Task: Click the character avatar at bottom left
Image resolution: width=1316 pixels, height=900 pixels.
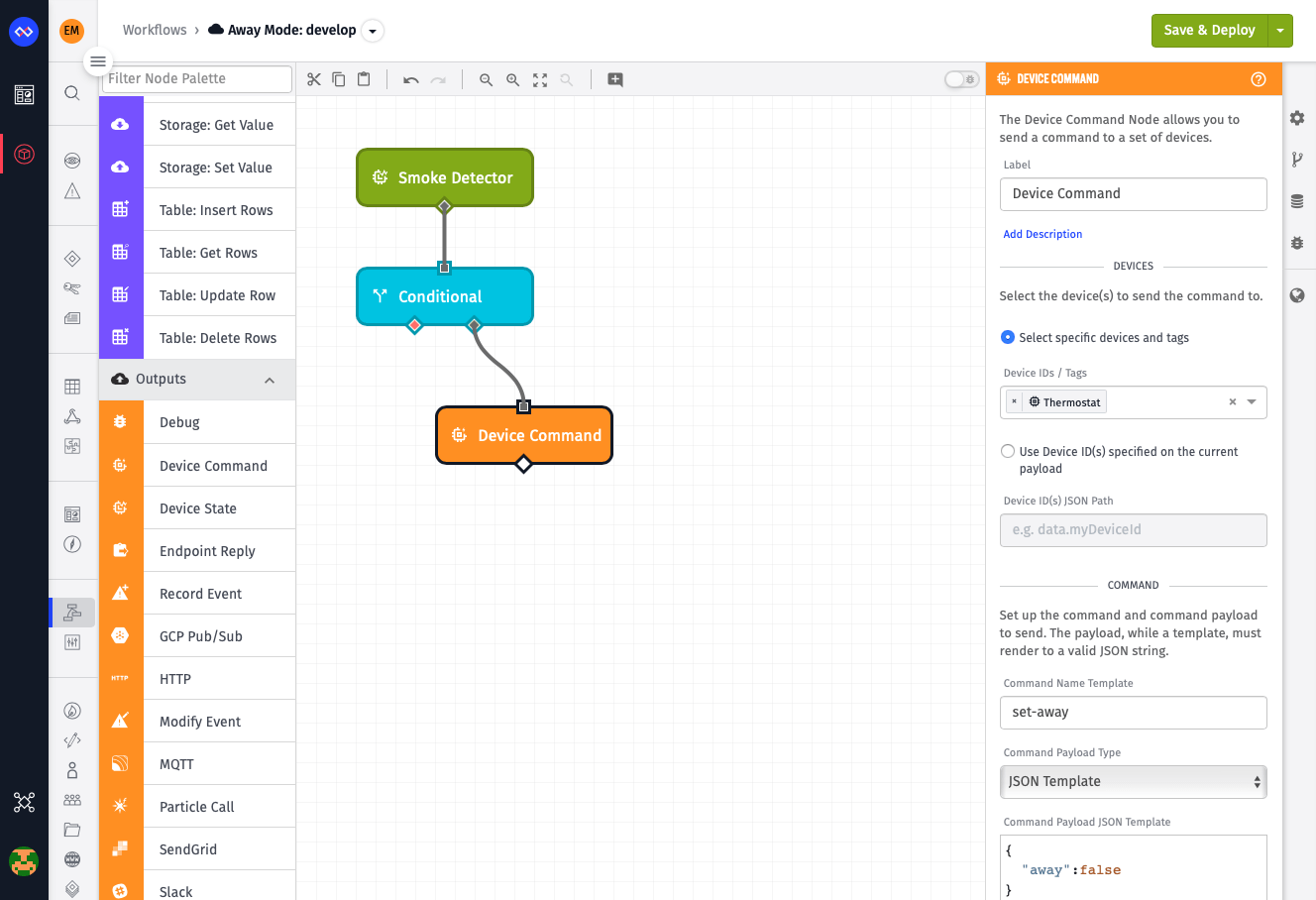Action: coord(24,861)
